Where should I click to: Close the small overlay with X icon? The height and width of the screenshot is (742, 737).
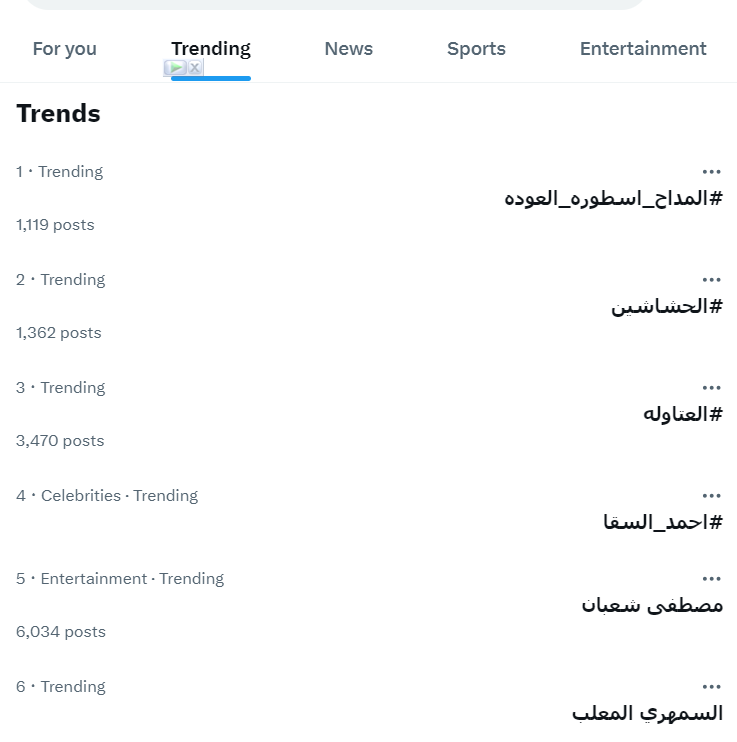click(x=195, y=68)
